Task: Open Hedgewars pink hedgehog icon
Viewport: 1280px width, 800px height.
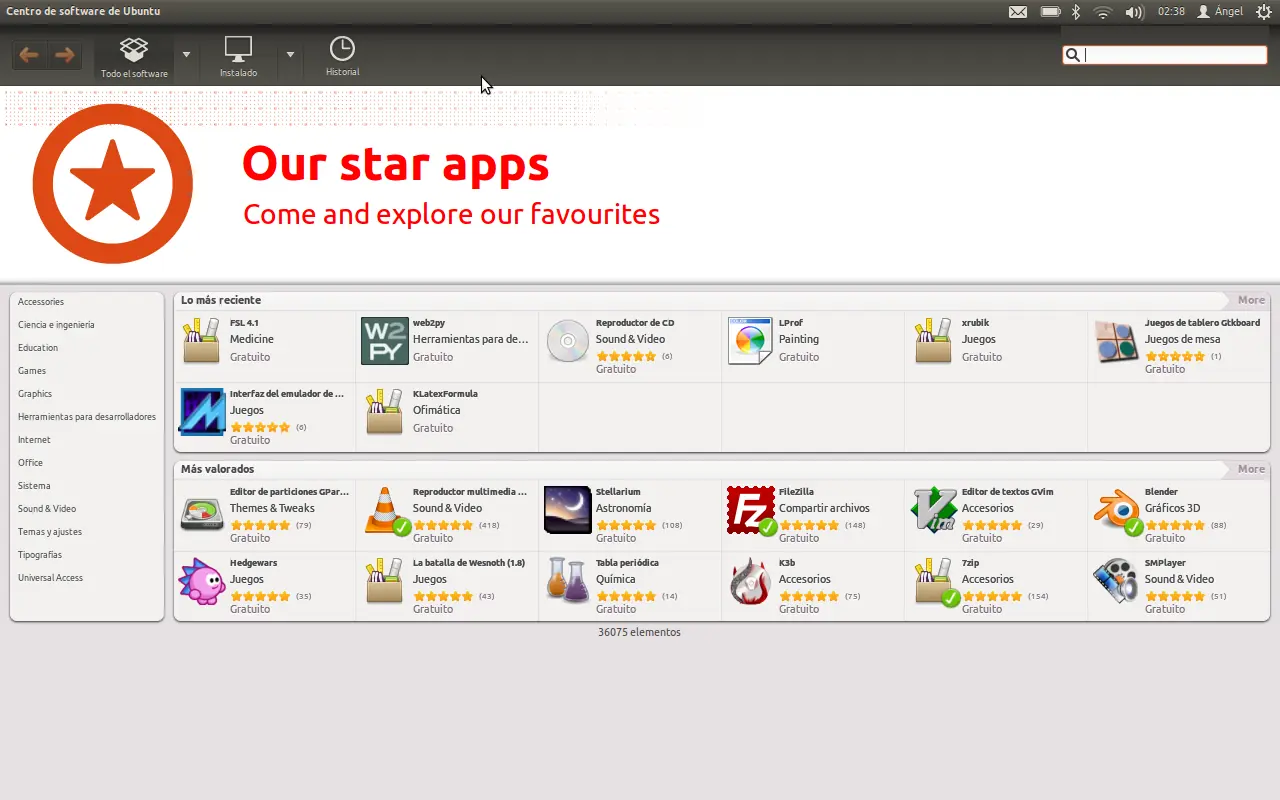Action: (x=201, y=581)
